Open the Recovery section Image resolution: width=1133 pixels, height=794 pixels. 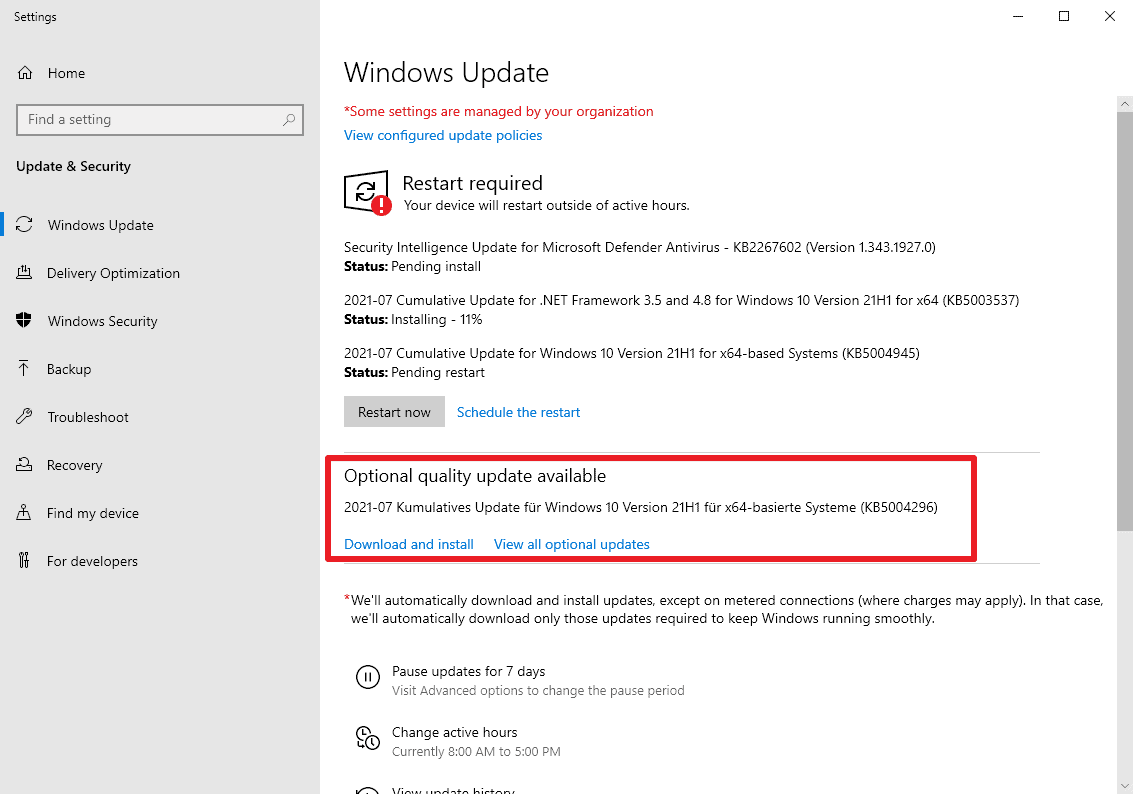(x=74, y=465)
